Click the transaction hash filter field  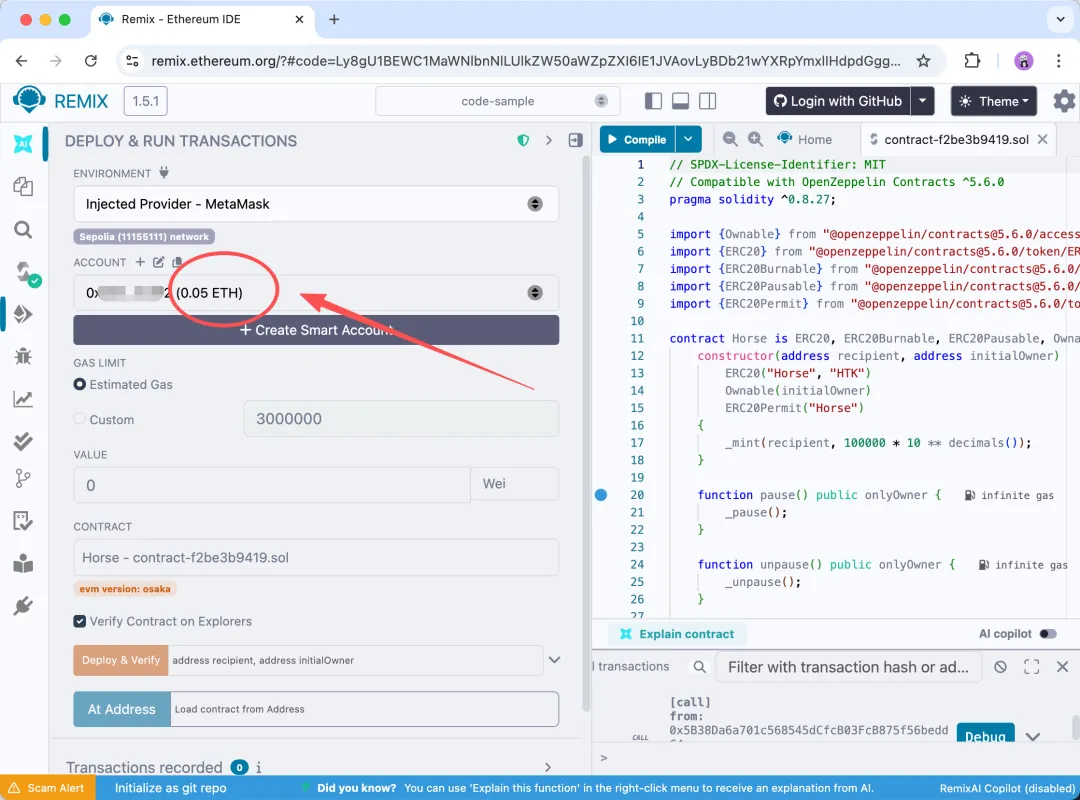coord(849,667)
